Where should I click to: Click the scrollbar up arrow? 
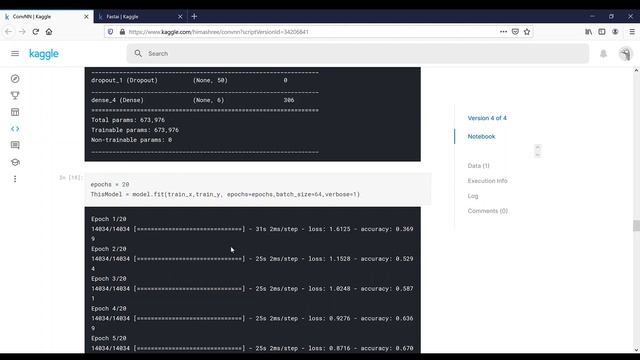point(636,71)
